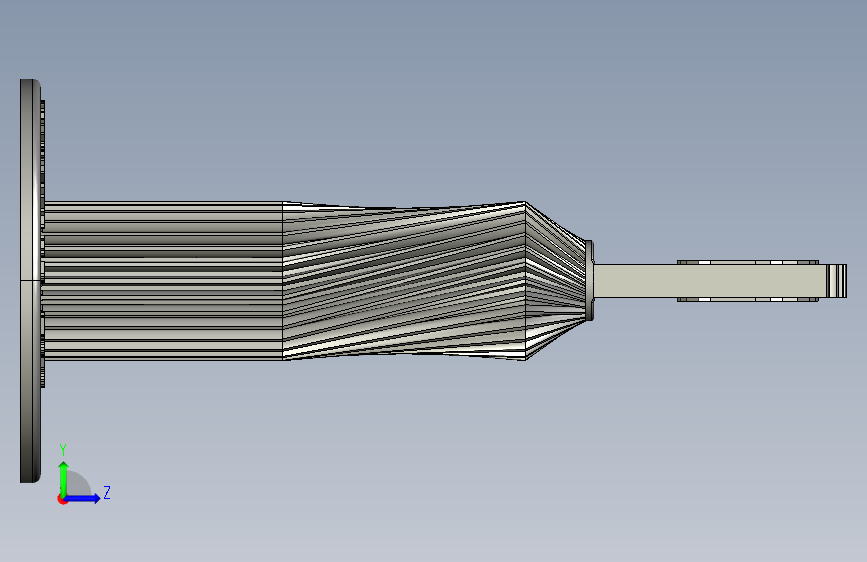Click the red X axis origin dot
Viewport: 867px width, 562px height.
[x=62, y=499]
